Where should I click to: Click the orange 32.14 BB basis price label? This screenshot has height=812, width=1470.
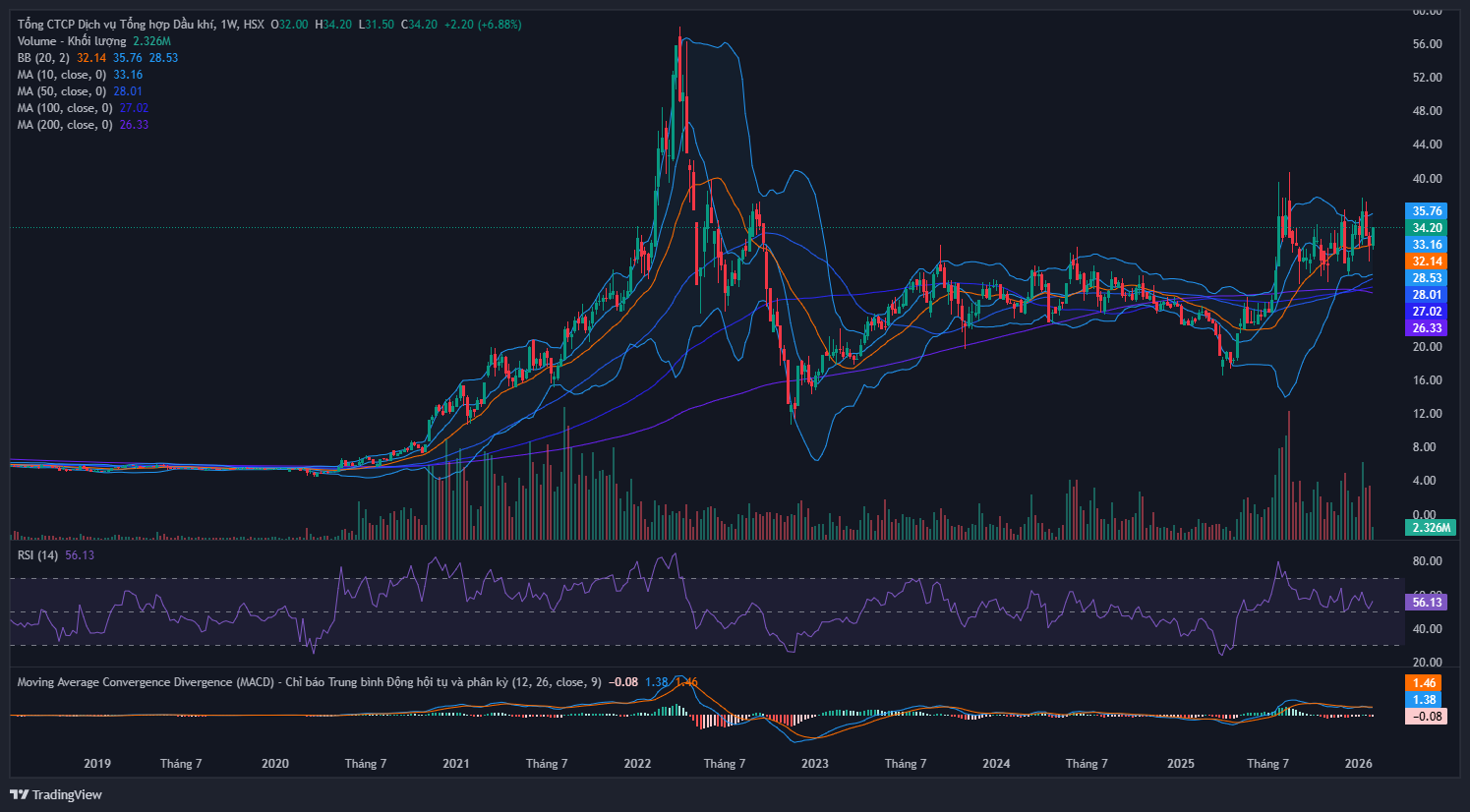click(x=1426, y=261)
